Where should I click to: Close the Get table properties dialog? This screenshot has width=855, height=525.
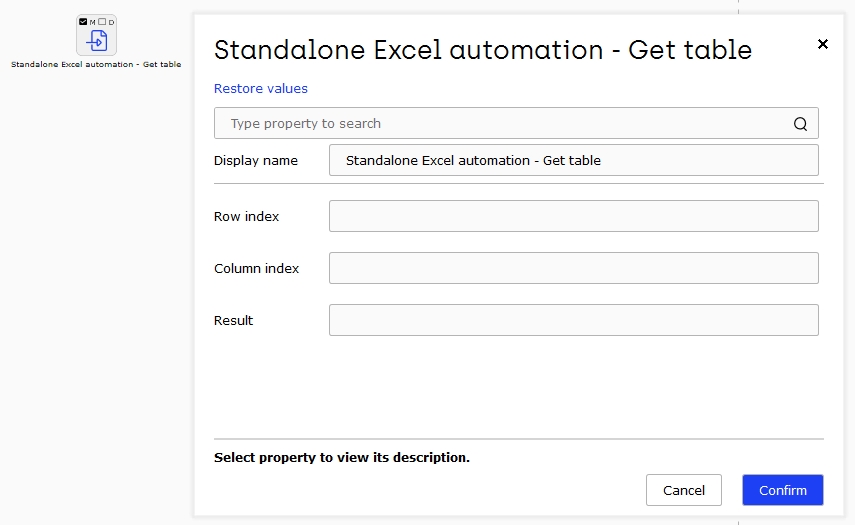[823, 44]
